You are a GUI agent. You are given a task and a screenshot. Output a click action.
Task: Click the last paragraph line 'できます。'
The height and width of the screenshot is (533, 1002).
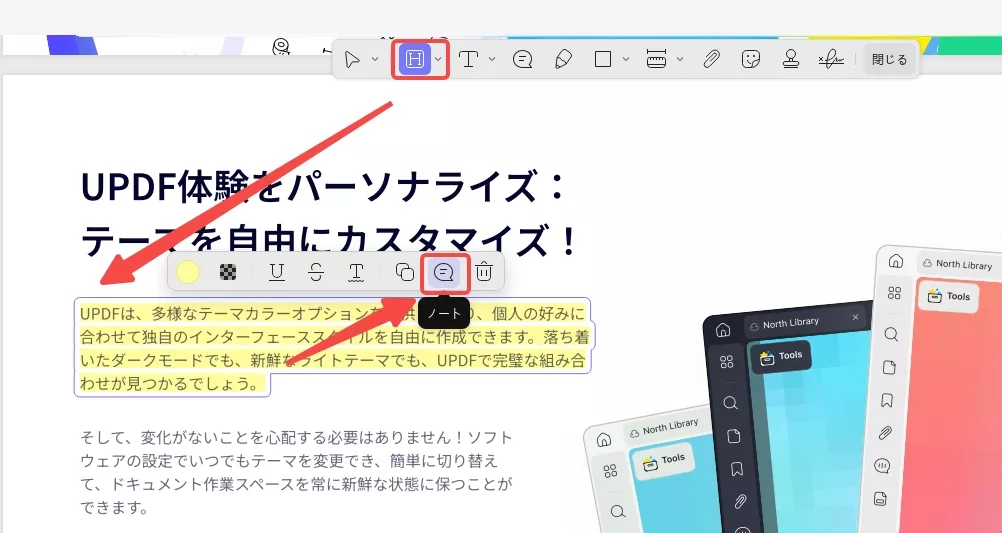114,507
